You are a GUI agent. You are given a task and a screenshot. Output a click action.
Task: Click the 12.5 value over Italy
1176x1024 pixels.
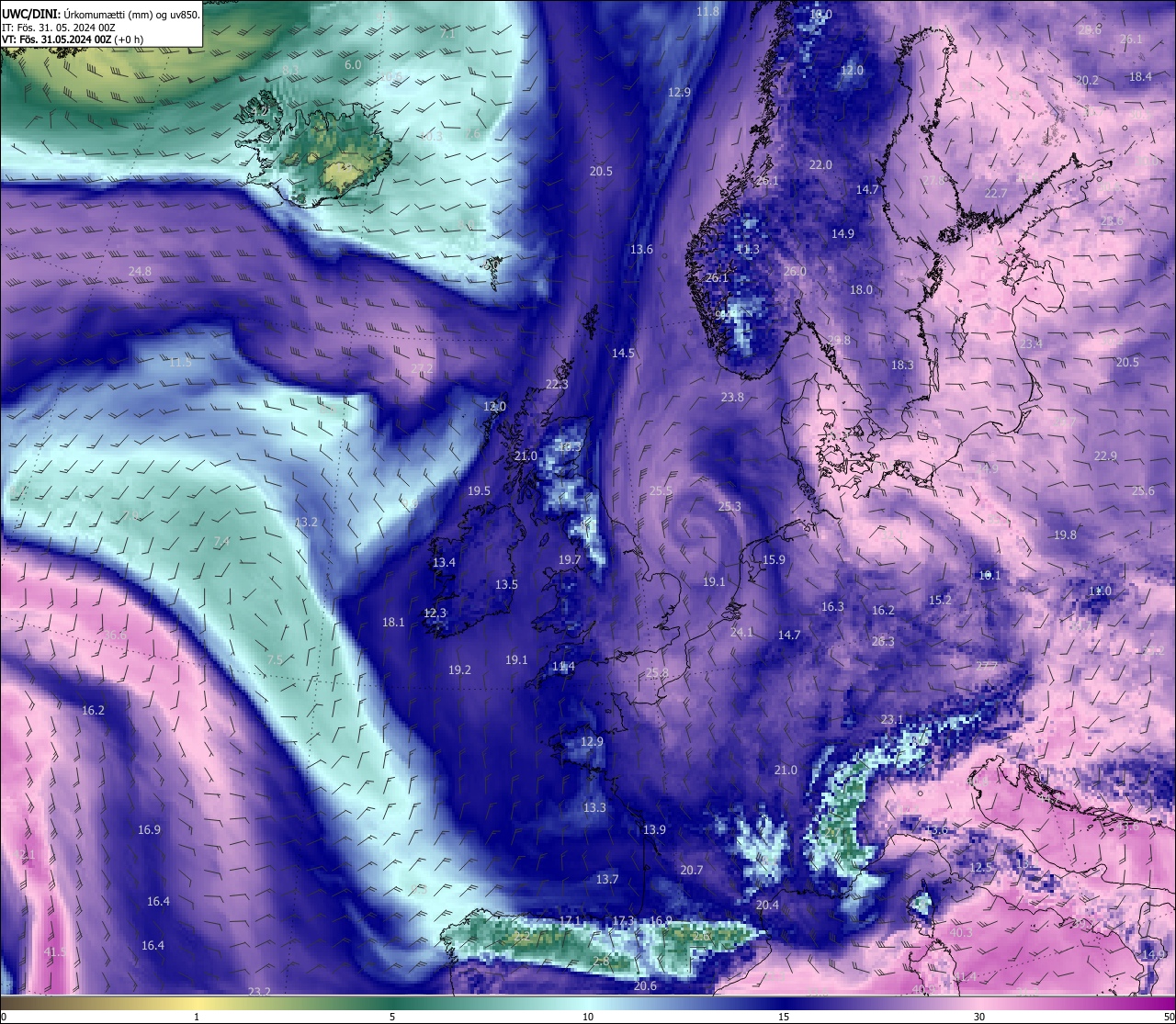(981, 867)
